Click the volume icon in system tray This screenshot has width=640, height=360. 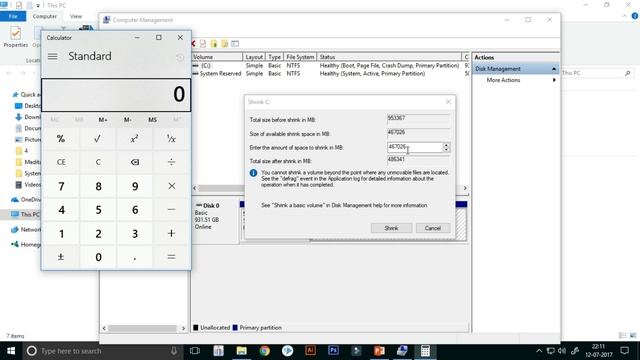click(x=562, y=351)
